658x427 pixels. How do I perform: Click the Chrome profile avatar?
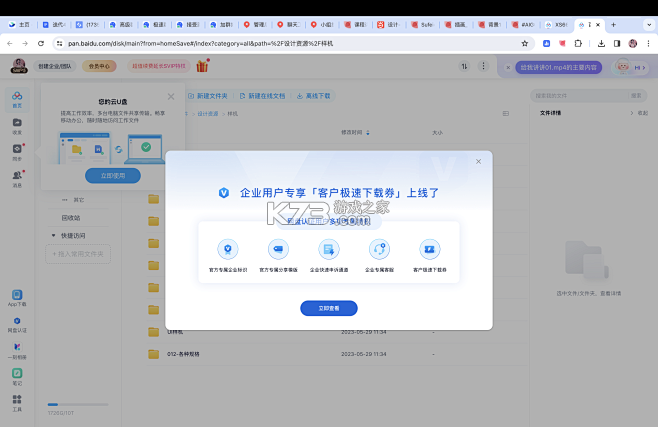pyautogui.click(x=633, y=43)
